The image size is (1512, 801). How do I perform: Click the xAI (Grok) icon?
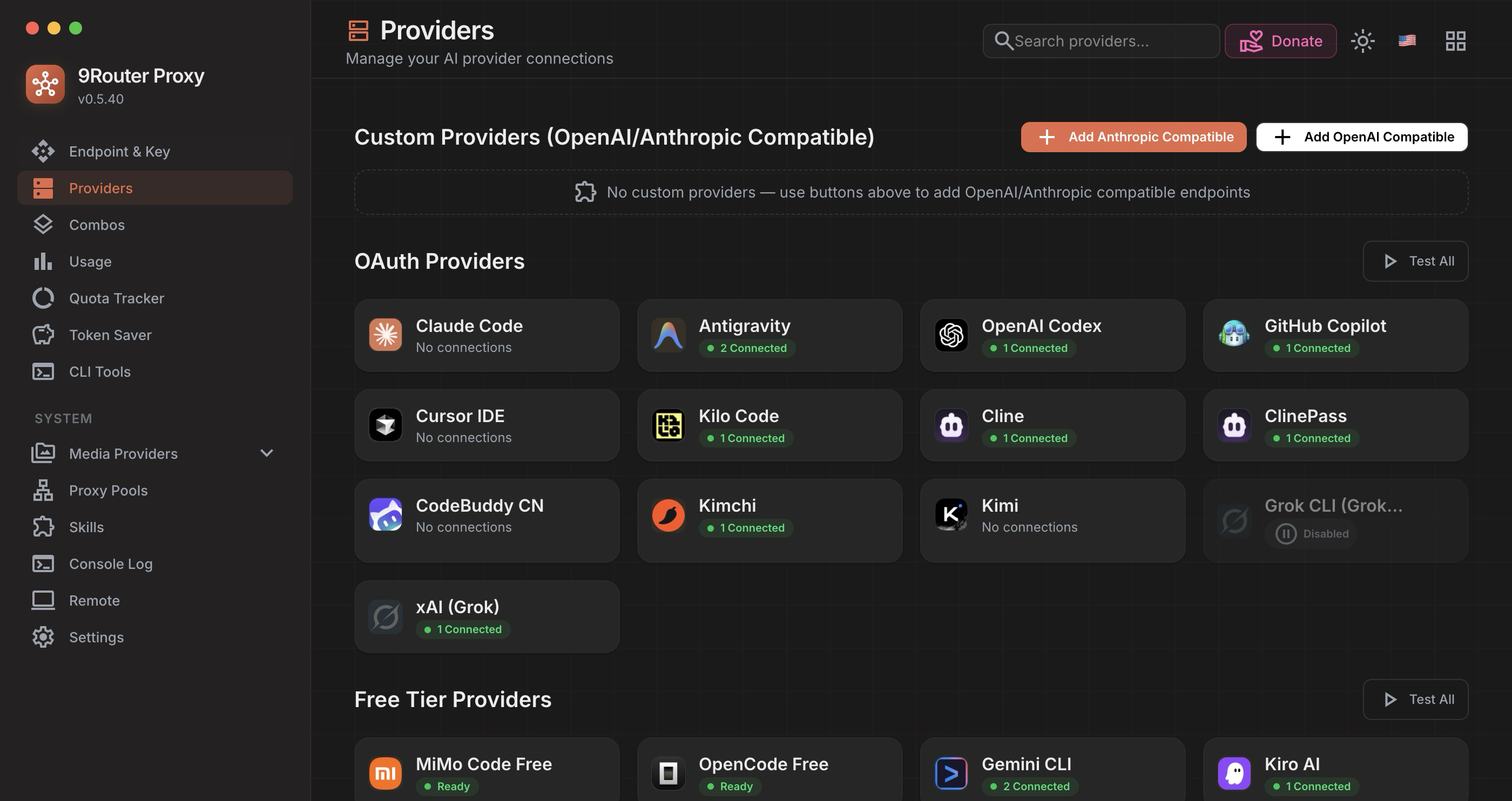click(x=385, y=616)
